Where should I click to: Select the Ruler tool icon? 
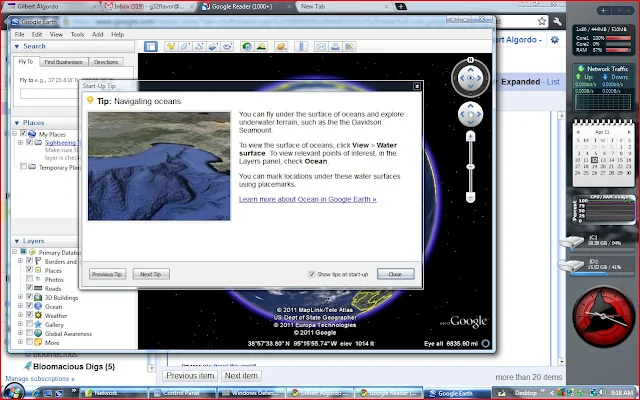tap(301, 47)
